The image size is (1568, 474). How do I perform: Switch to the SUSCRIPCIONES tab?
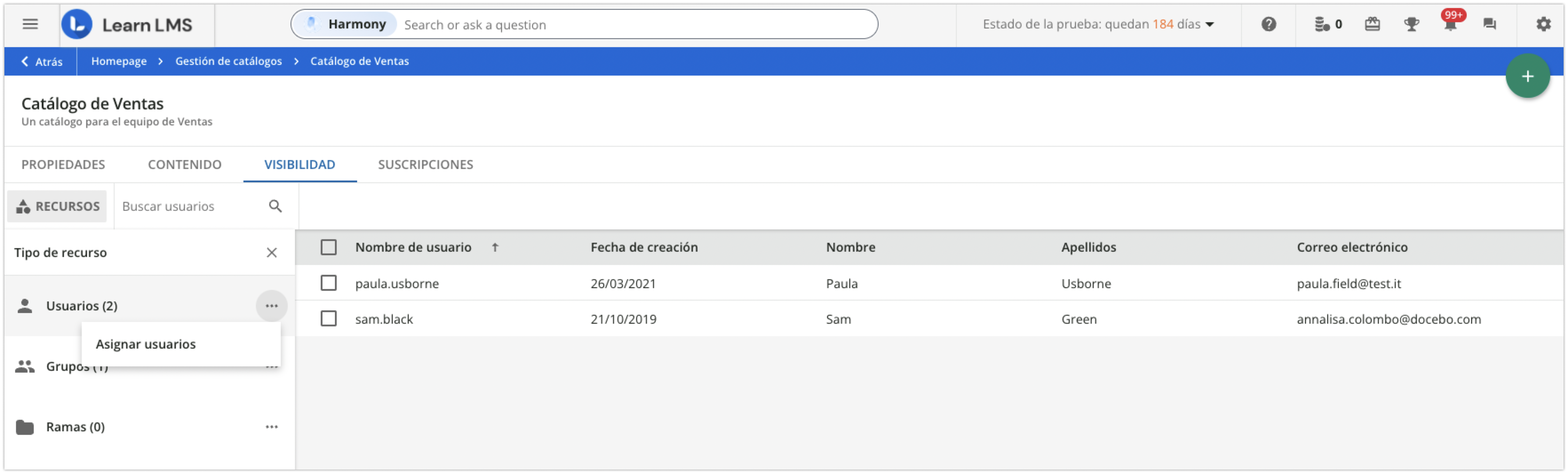point(426,165)
